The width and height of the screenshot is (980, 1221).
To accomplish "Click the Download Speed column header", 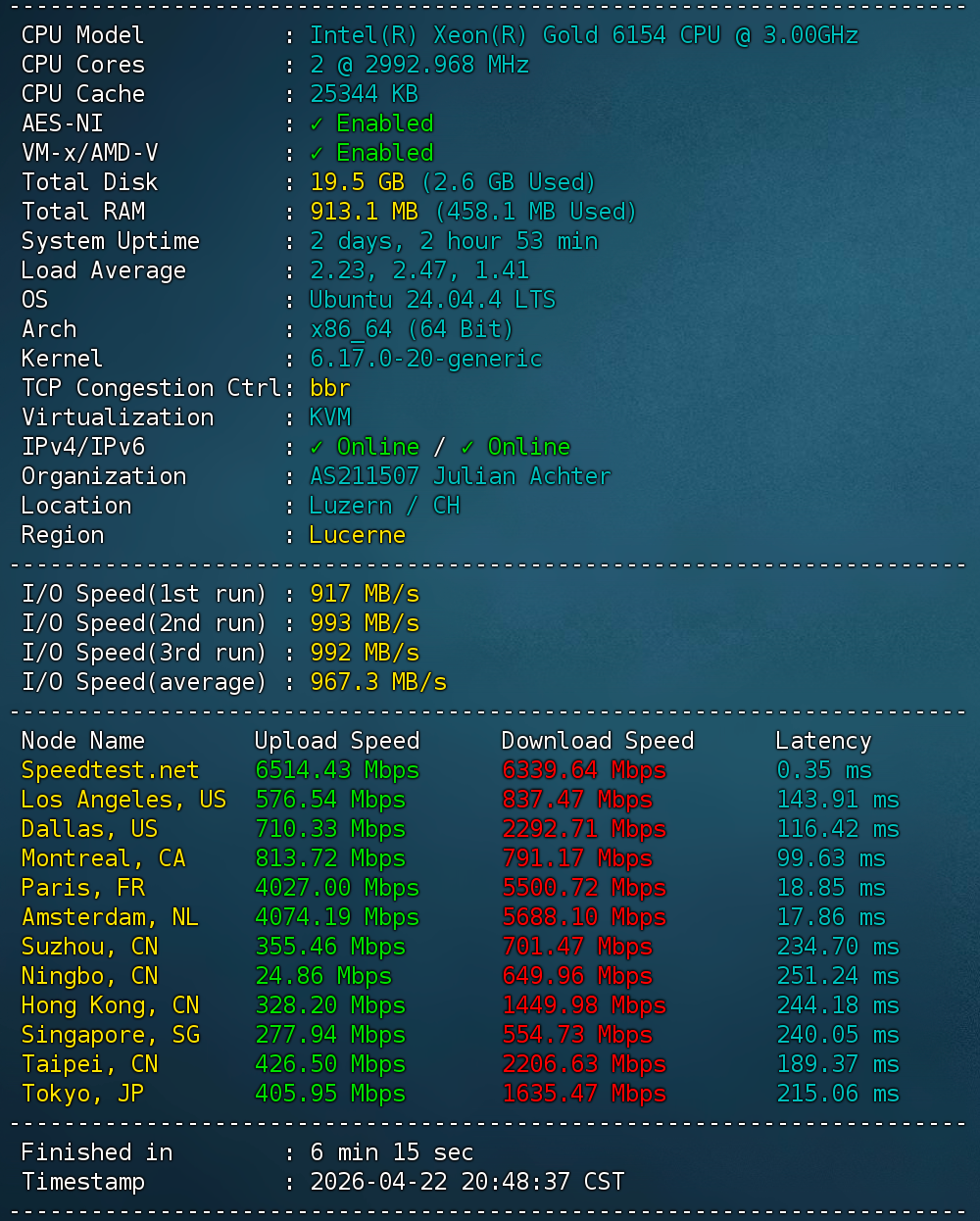I will (597, 741).
